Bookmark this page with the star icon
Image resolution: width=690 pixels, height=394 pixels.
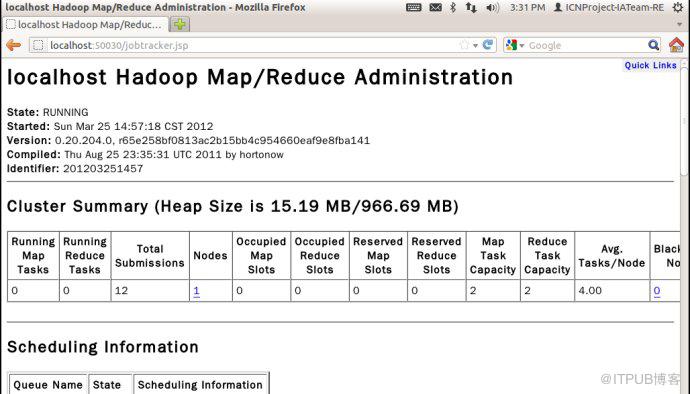(x=464, y=45)
